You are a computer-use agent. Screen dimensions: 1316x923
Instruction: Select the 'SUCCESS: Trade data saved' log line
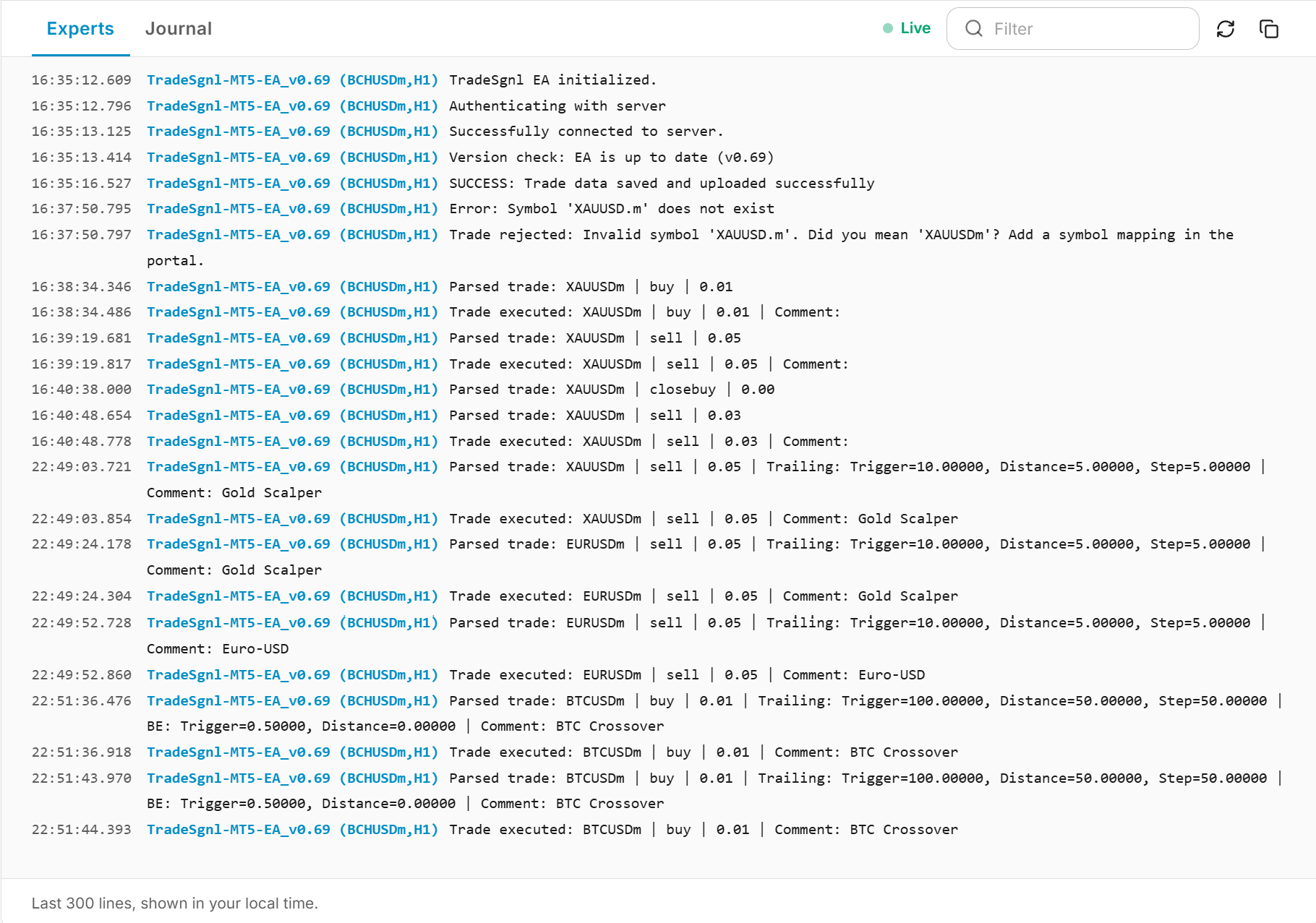(x=662, y=184)
